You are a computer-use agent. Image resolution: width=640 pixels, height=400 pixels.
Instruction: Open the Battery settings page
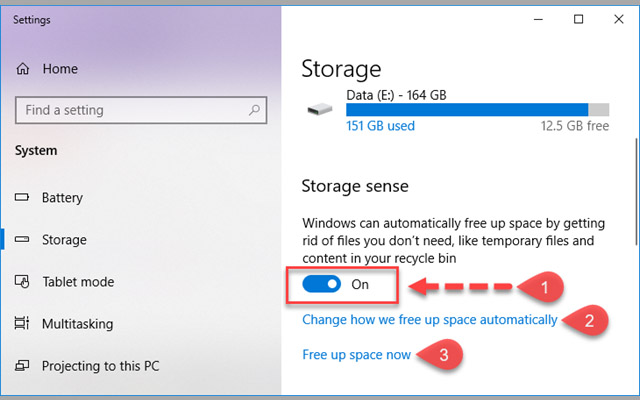[x=62, y=198]
